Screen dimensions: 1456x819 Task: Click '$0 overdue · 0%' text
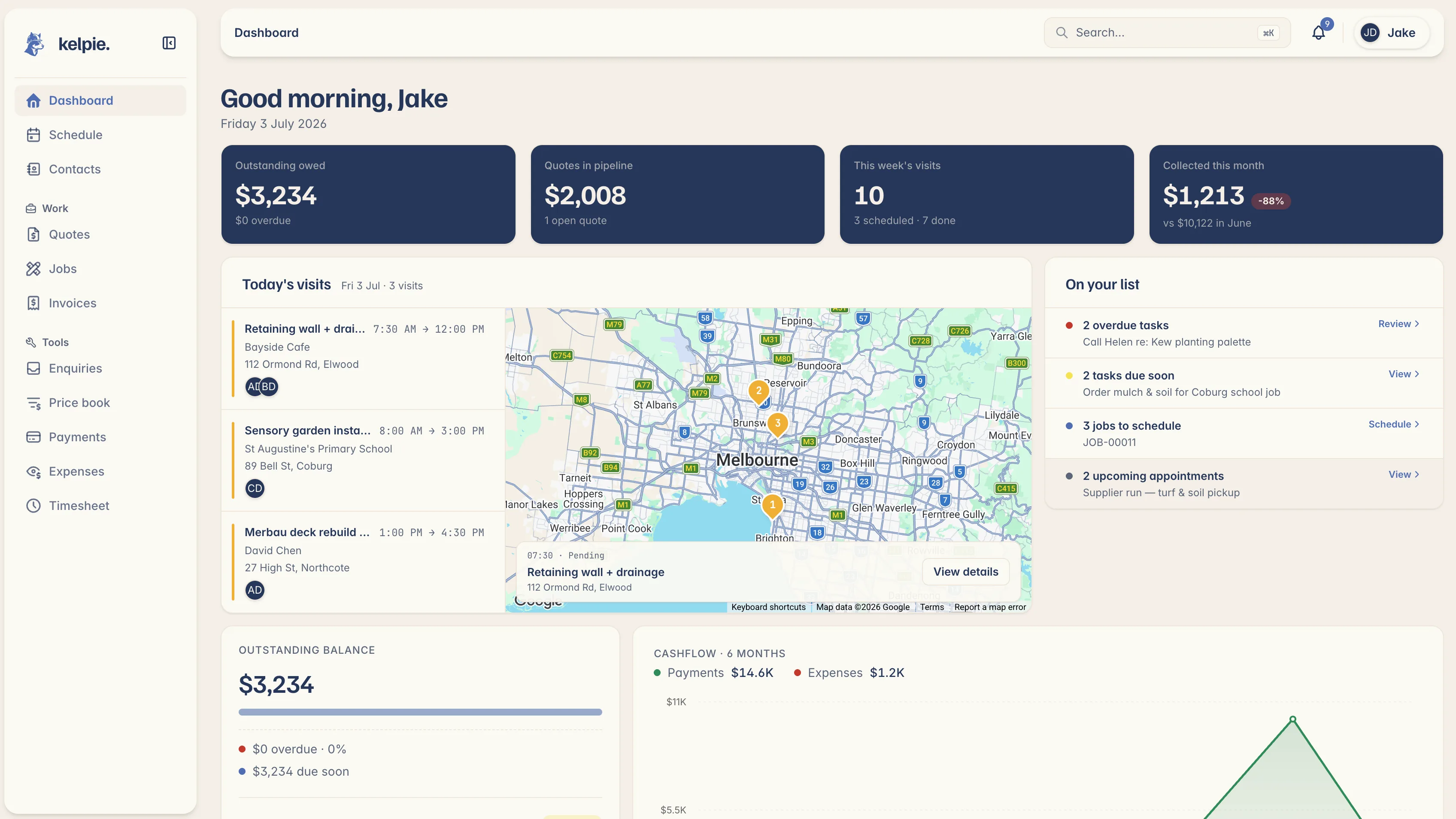point(299,749)
